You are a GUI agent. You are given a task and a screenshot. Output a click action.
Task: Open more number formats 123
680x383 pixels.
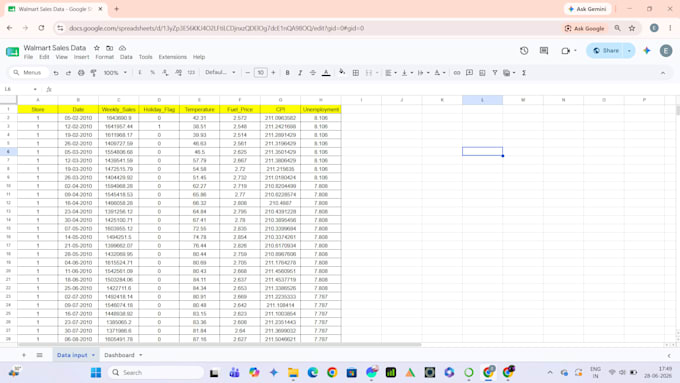[x=191, y=73]
